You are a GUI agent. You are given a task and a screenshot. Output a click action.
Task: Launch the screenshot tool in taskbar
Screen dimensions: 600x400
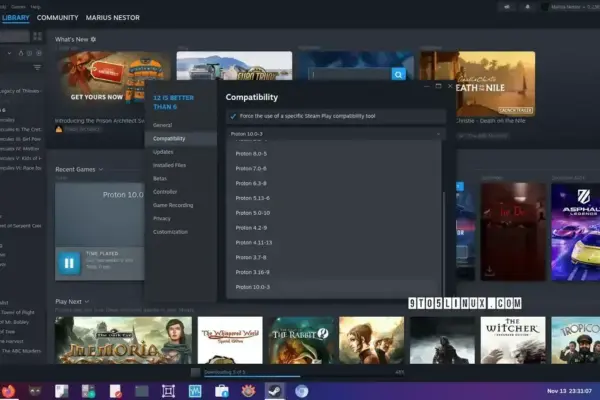coord(168,391)
